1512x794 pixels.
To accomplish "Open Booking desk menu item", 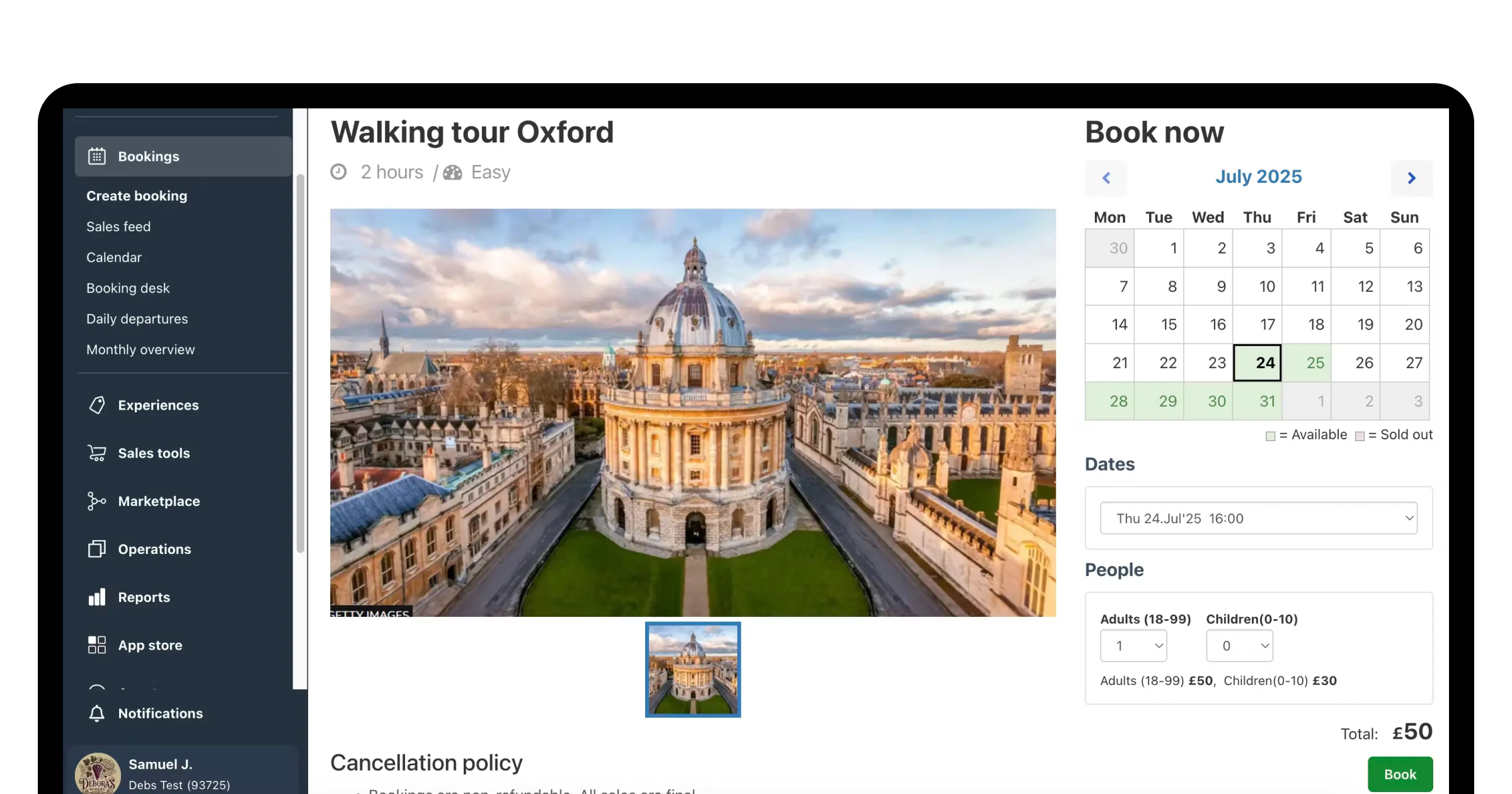I will [x=128, y=288].
